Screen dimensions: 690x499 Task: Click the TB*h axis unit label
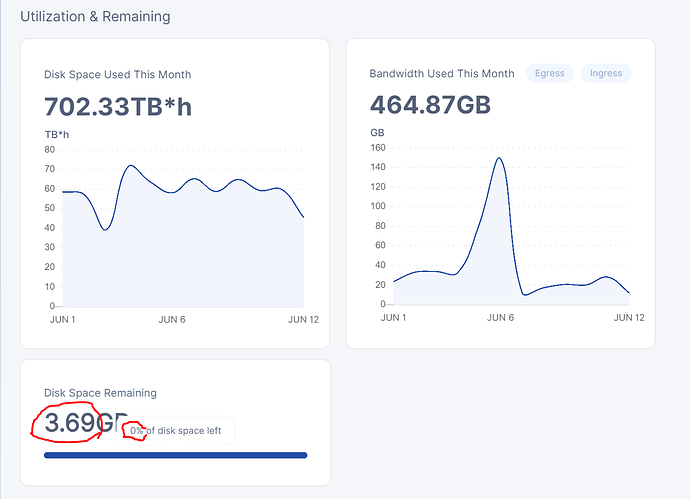click(x=57, y=134)
